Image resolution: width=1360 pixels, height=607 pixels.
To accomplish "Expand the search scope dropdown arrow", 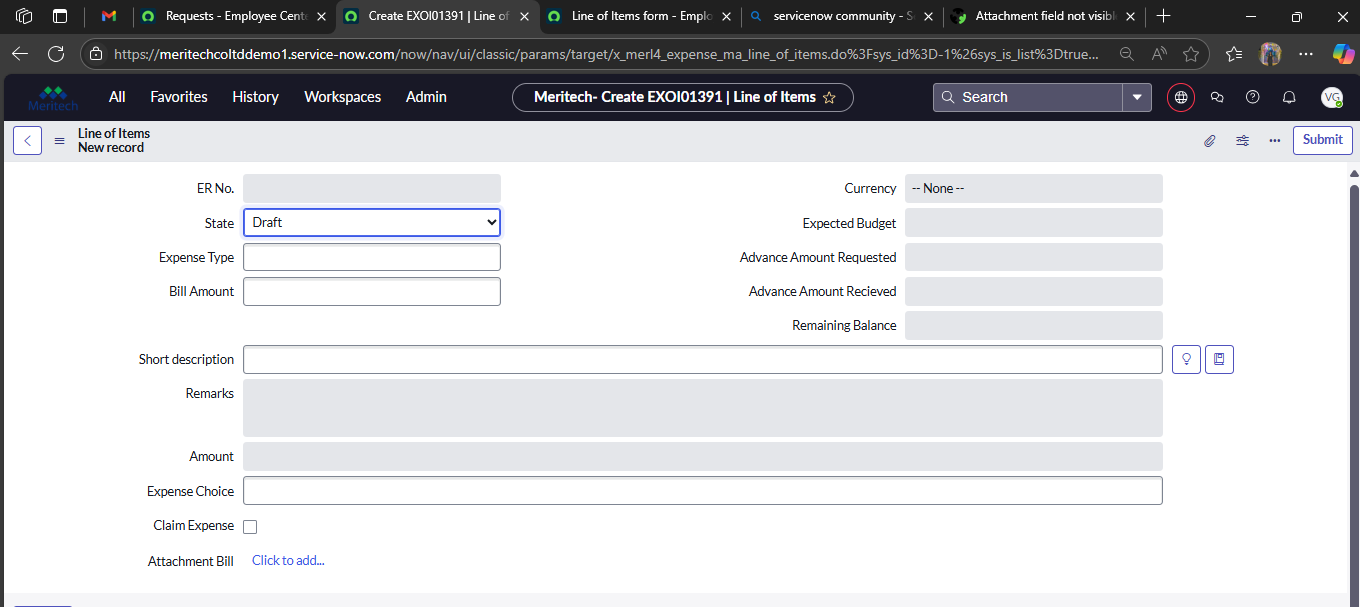I will pos(1137,97).
